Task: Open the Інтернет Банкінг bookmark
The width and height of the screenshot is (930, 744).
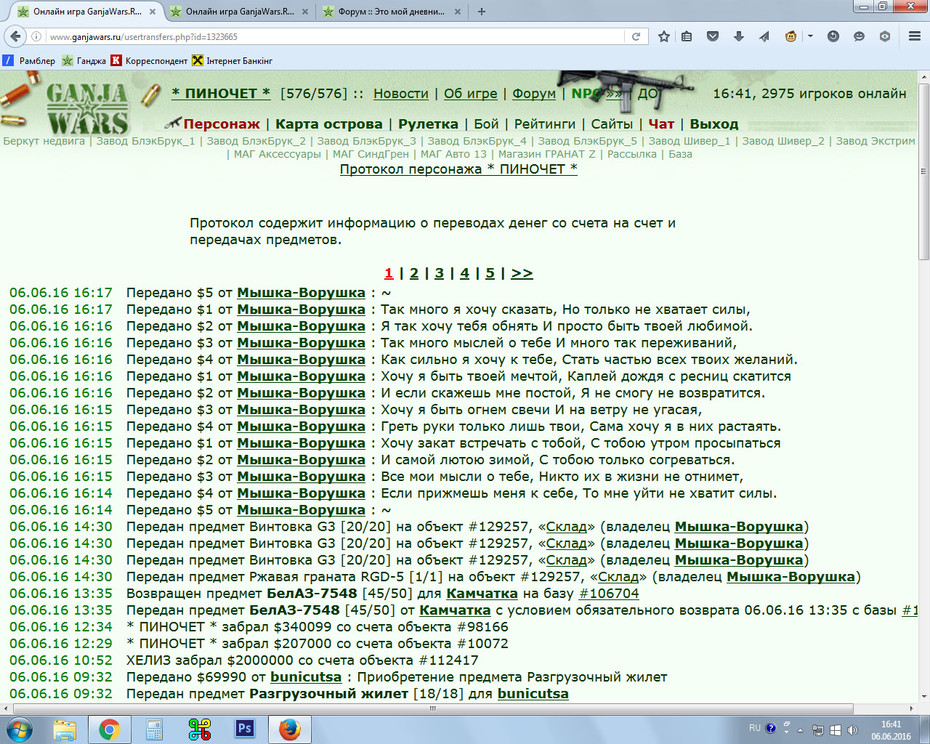Action: pos(232,61)
